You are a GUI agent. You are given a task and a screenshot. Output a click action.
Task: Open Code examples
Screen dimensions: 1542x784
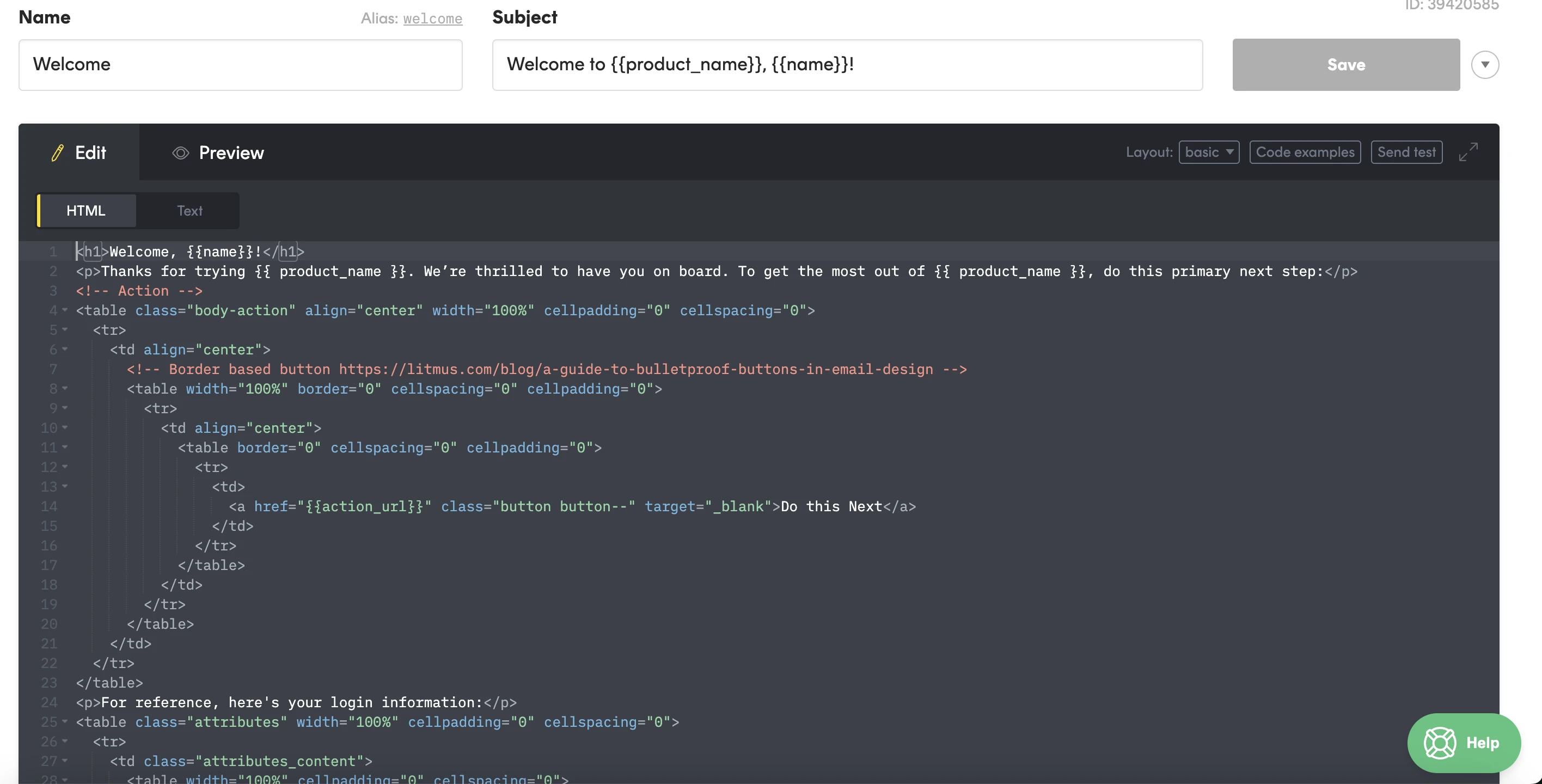tap(1305, 152)
